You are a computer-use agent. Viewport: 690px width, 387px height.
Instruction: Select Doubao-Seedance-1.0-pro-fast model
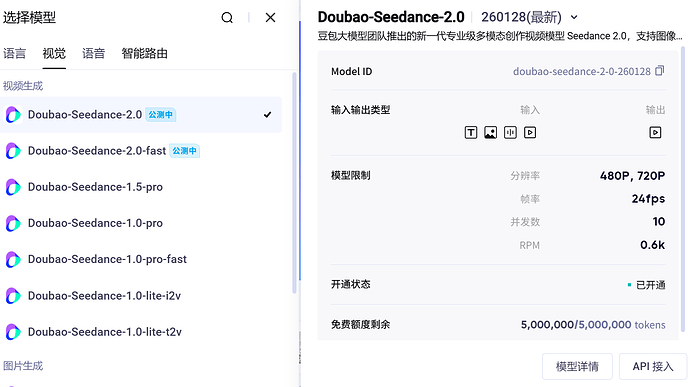[141, 259]
